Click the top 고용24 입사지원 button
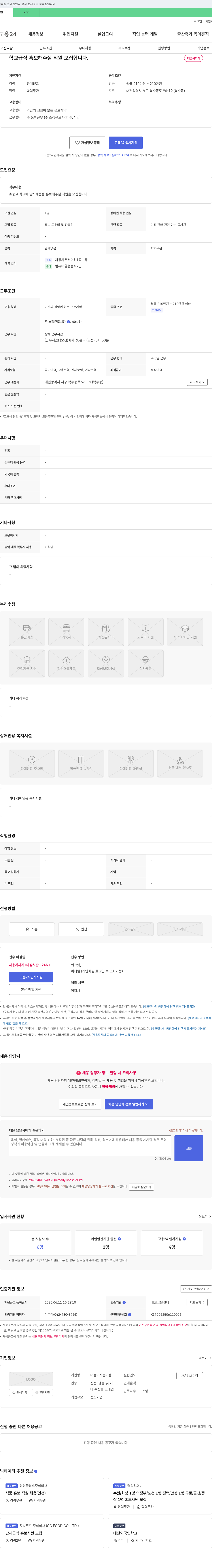The image size is (212, 1568). (126, 143)
